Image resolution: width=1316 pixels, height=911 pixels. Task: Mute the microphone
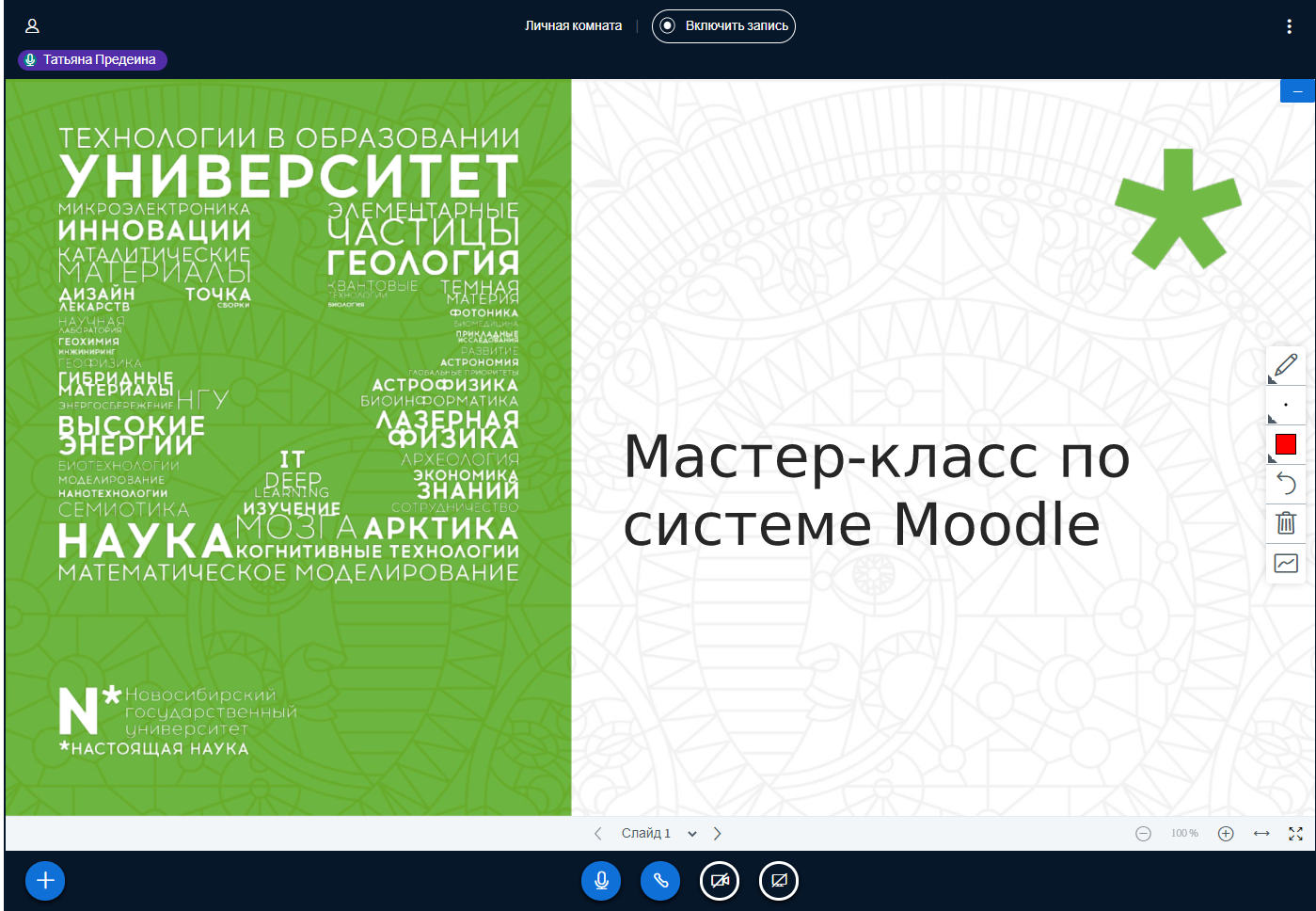601,881
